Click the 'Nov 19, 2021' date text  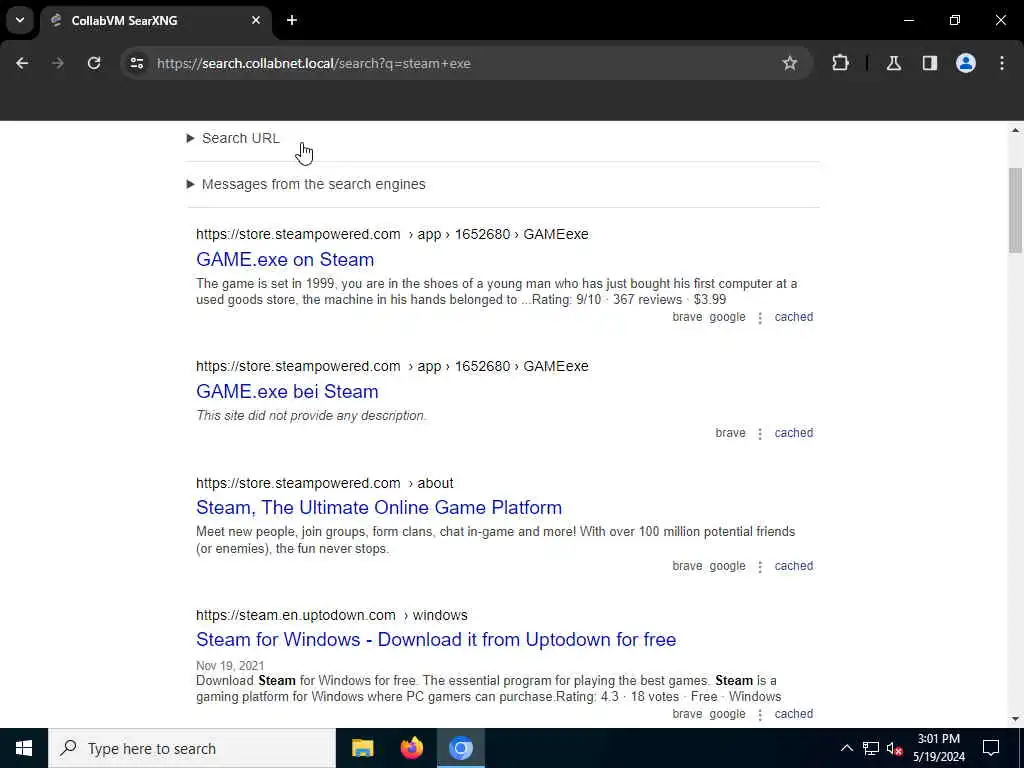coord(230,665)
